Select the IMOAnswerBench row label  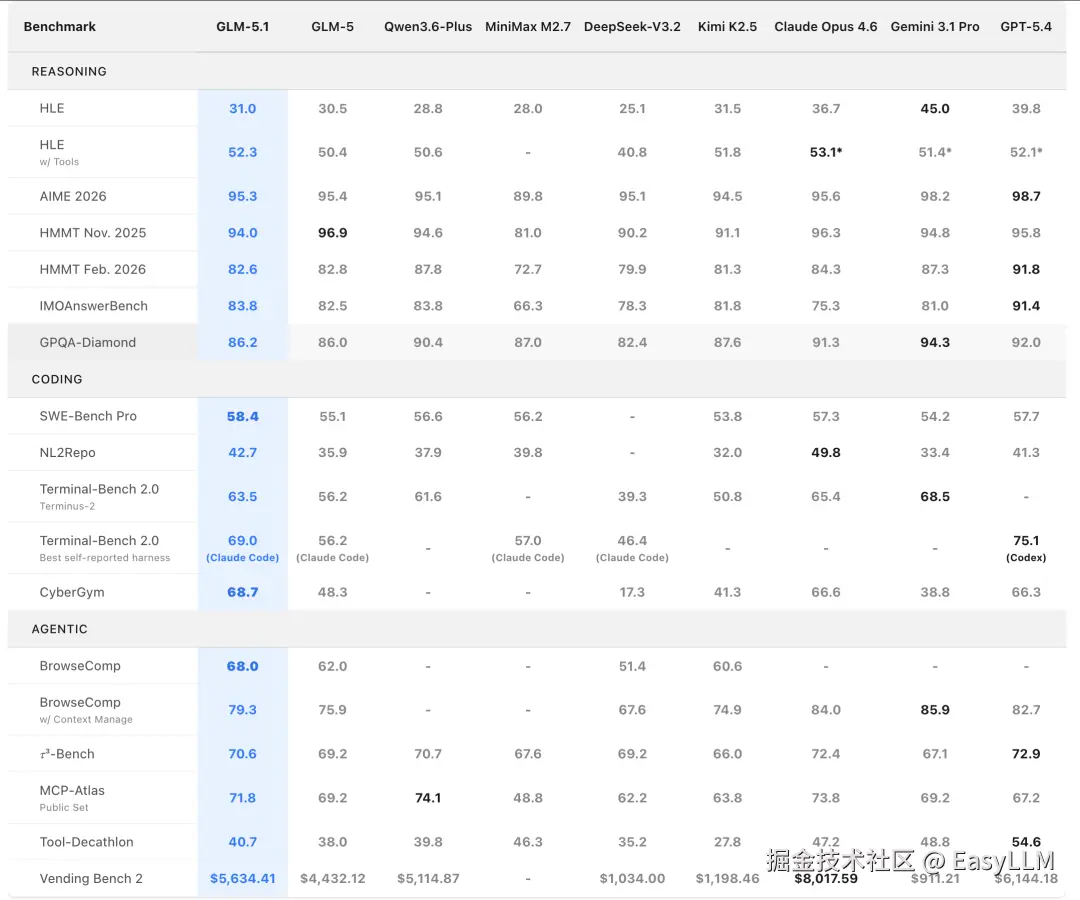click(x=94, y=306)
